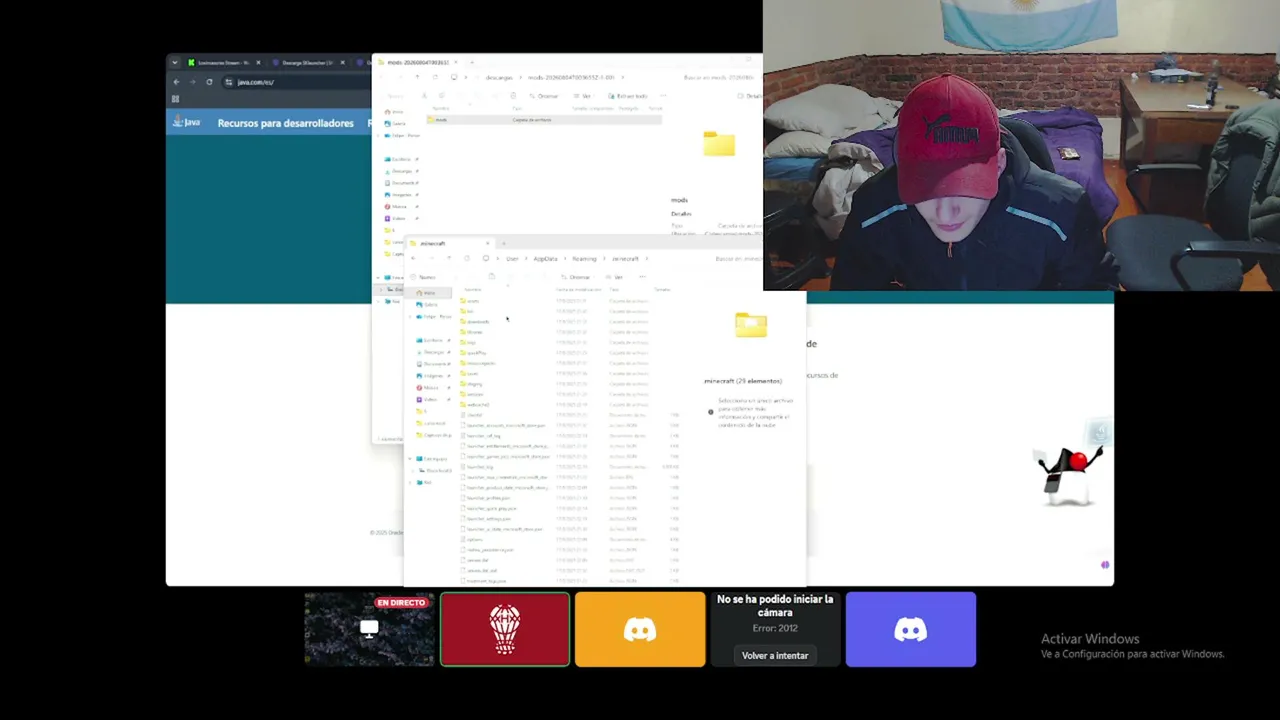Select the assets folder in .minecraft
Viewport: 1280px width, 720px height.
point(472,301)
